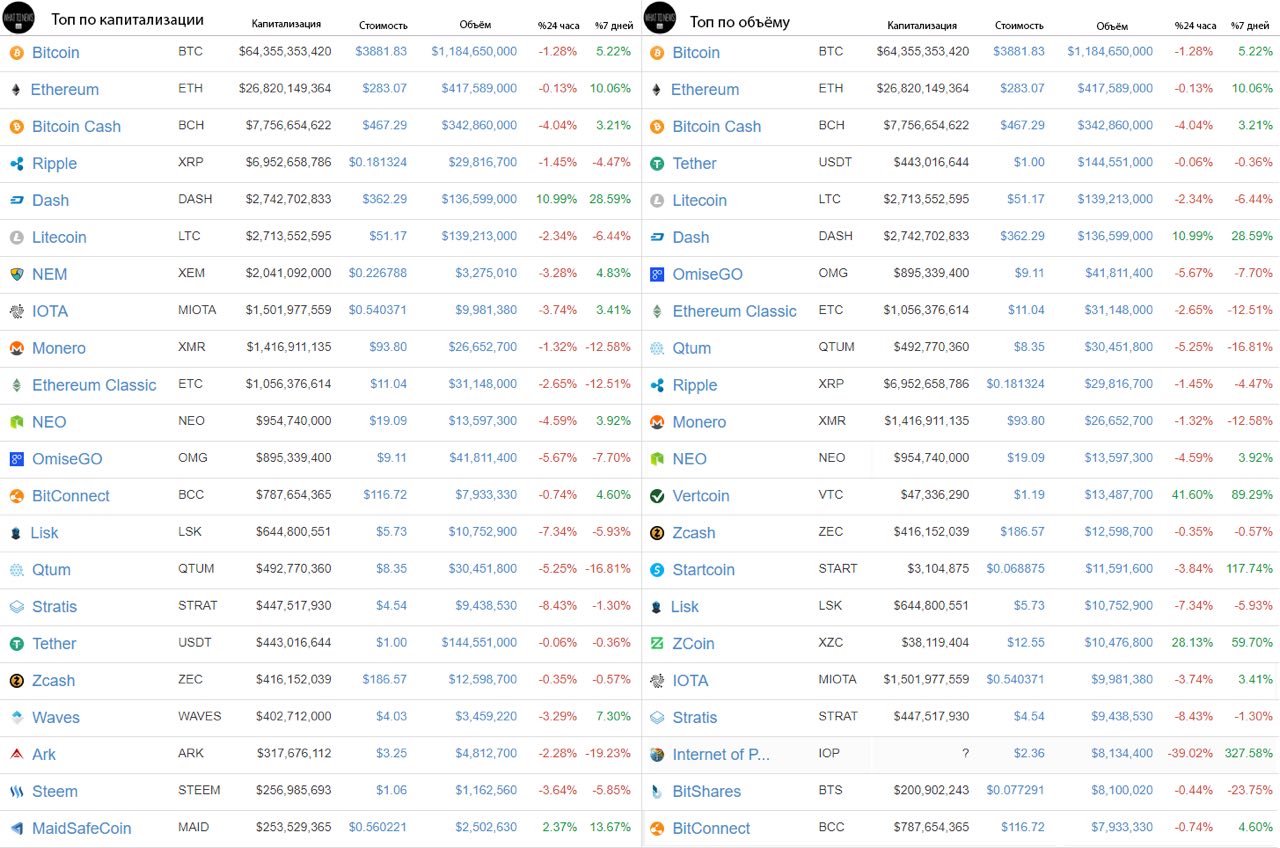Open the Waves coin link

pyautogui.click(x=55, y=717)
